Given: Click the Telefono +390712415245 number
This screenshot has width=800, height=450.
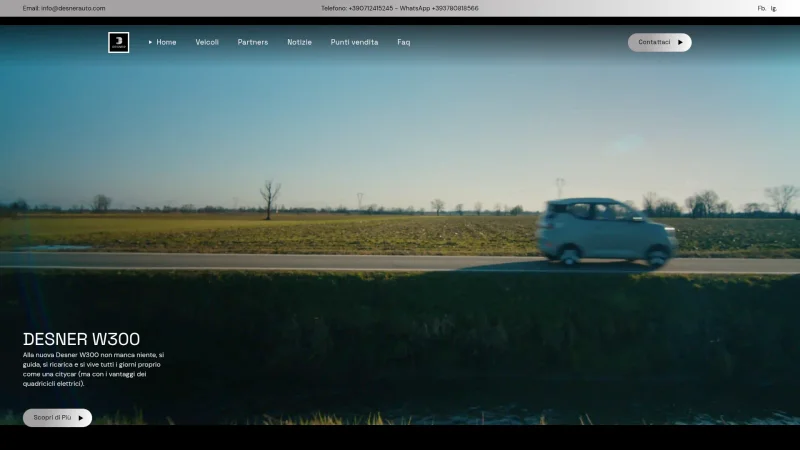Looking at the screenshot, I should coord(371,8).
